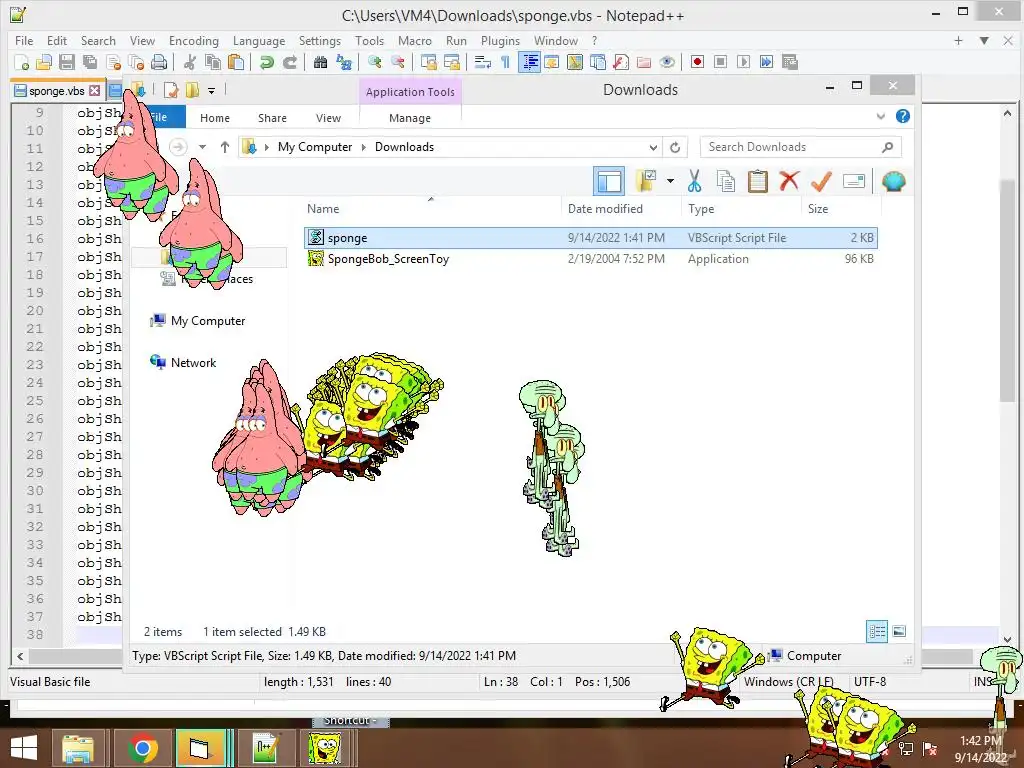
Task: Select the SpongeBob_ScreenToy application file
Action: point(590,259)
